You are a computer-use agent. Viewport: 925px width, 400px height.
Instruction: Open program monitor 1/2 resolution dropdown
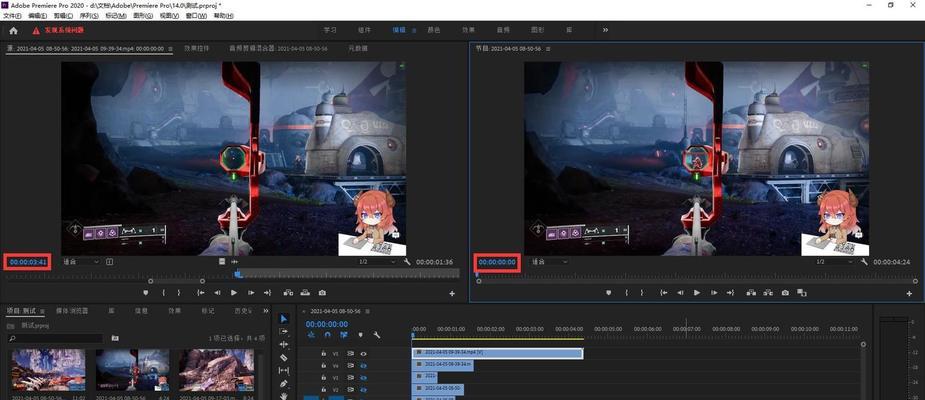(x=836, y=261)
